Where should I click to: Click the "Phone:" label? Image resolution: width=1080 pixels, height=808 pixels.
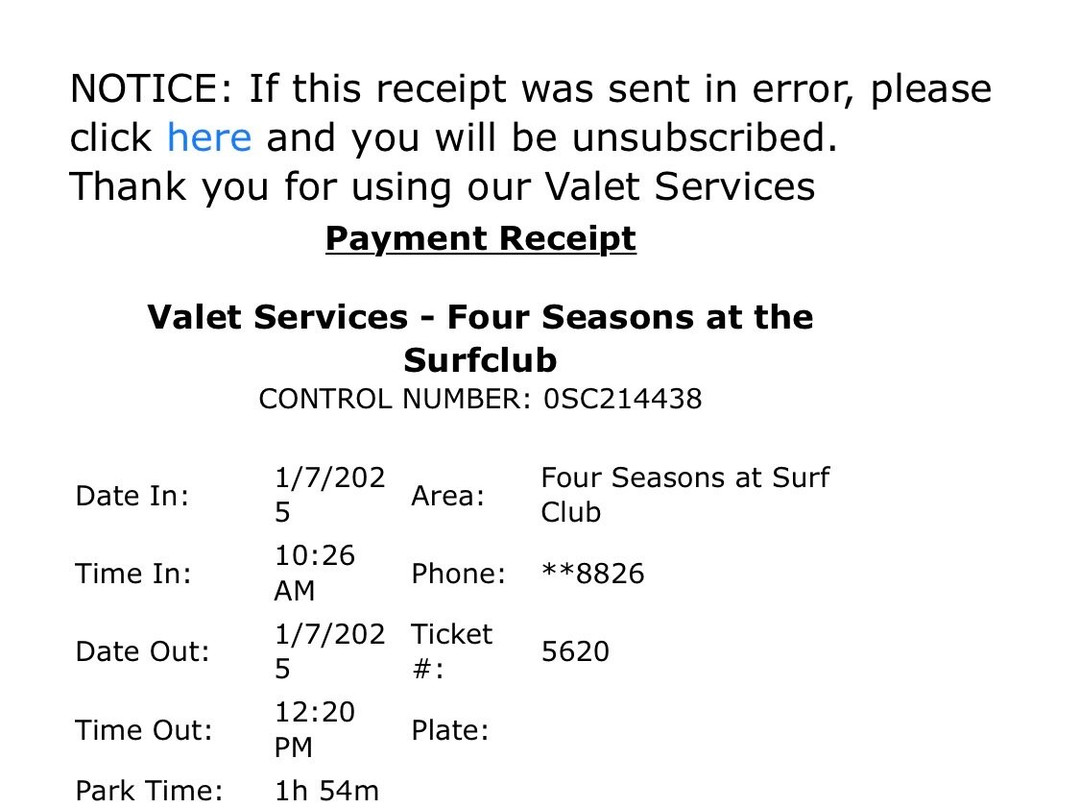coord(458,574)
